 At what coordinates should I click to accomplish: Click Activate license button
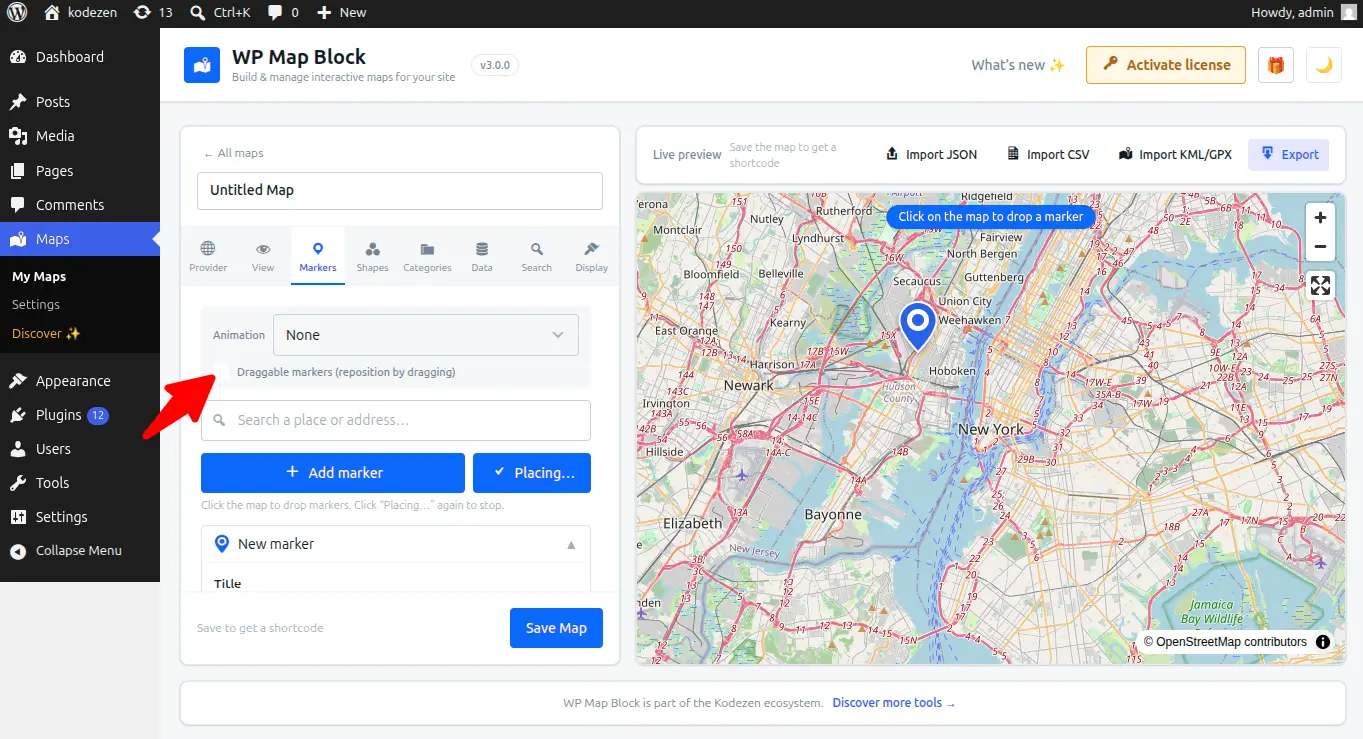(1166, 65)
